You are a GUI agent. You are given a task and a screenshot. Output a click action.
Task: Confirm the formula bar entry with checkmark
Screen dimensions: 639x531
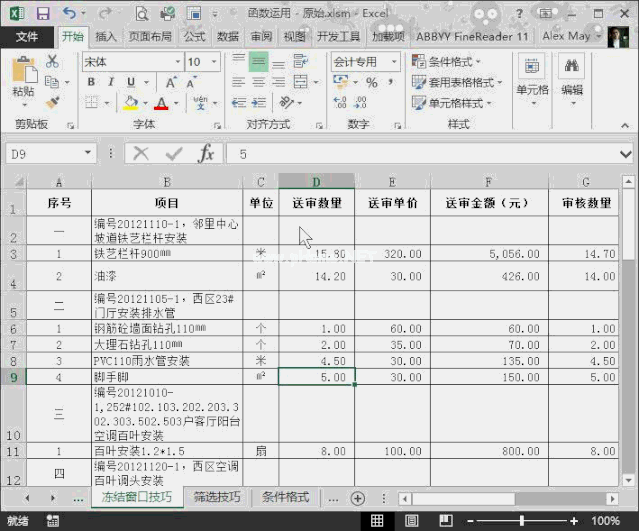(174, 154)
